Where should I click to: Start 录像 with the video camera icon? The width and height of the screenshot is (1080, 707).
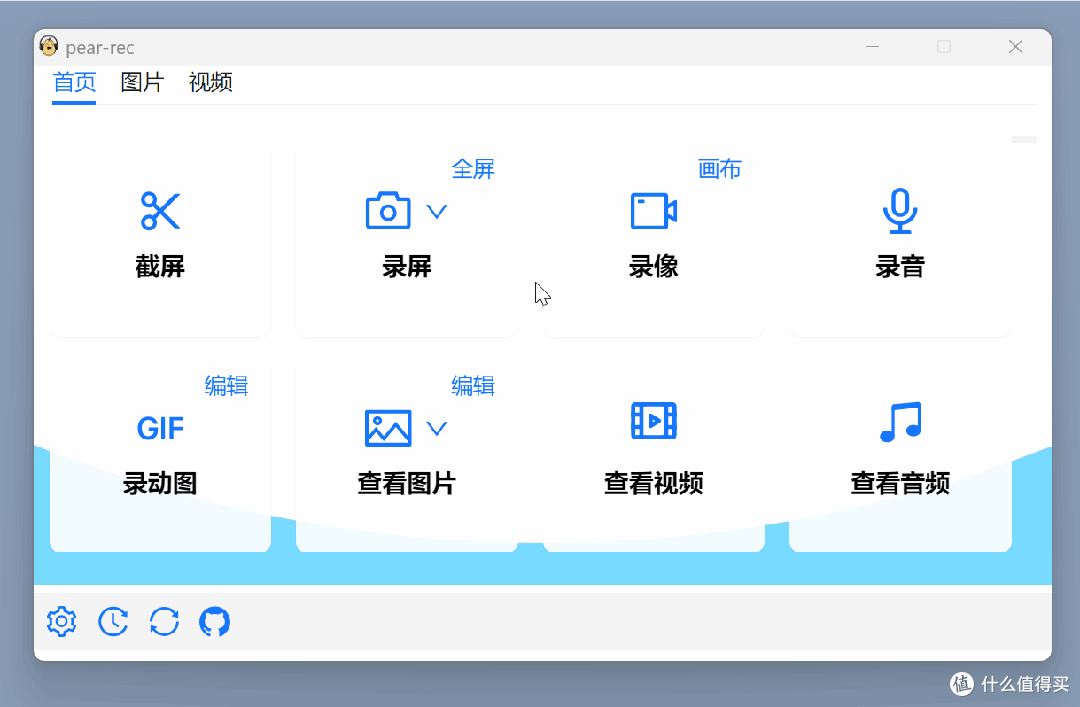click(653, 210)
